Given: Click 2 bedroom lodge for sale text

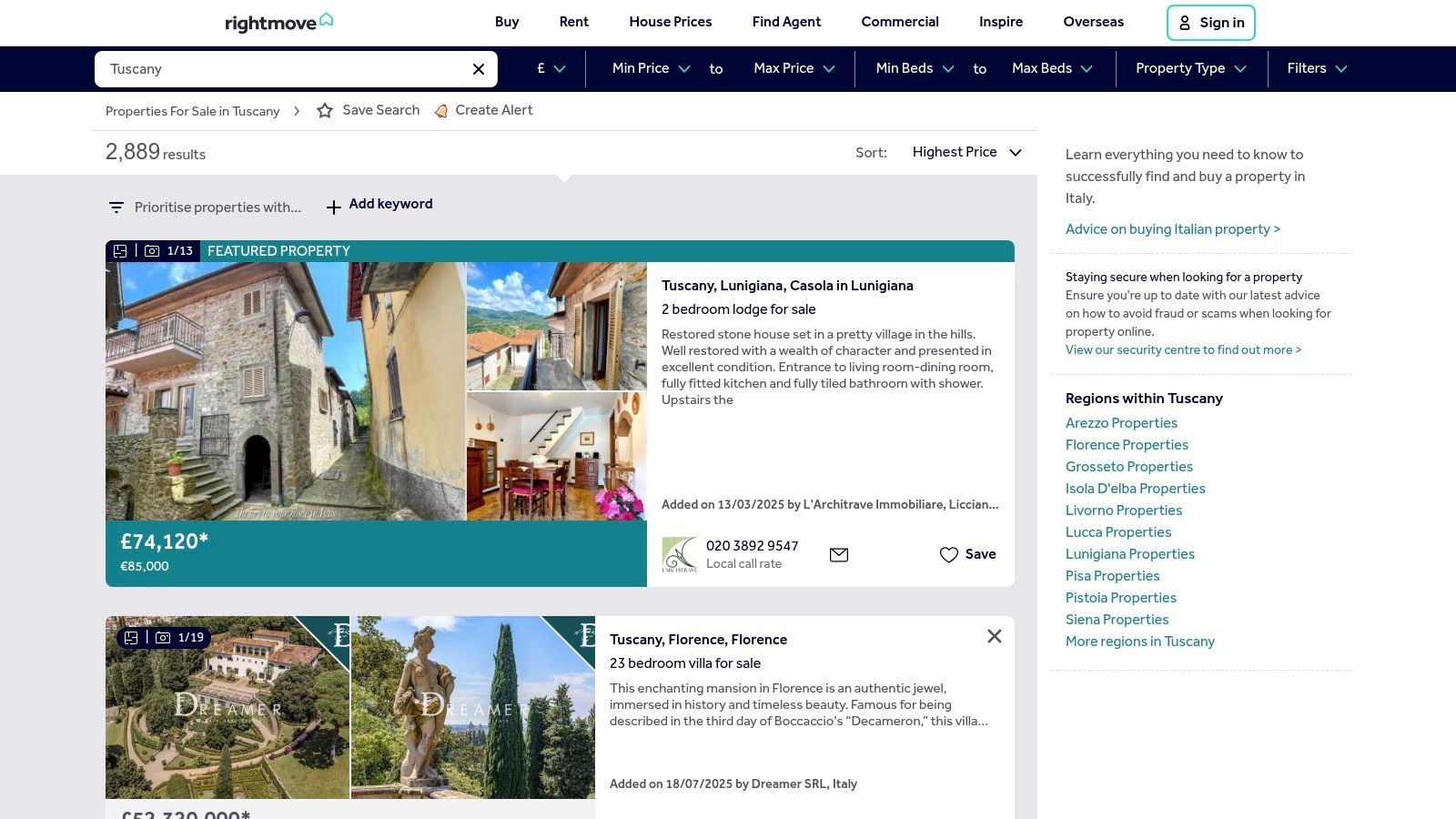Looking at the screenshot, I should click(x=739, y=309).
